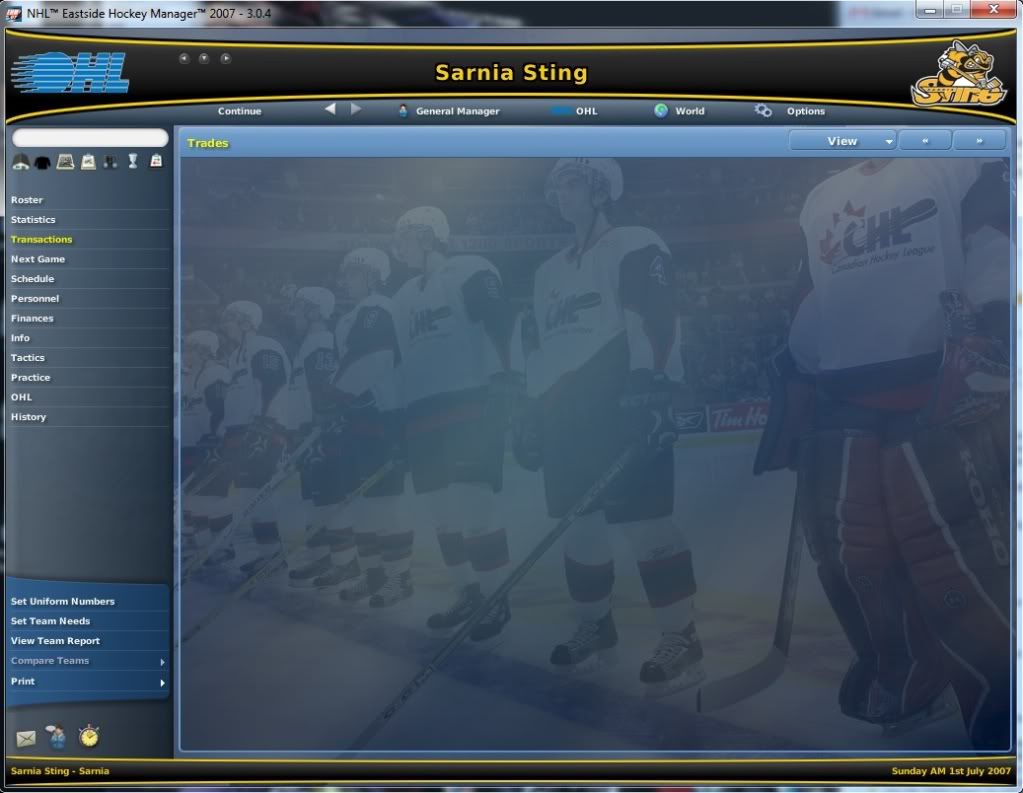Open Schedule in the sidebar
Viewport: 1023px width, 793px height.
pyautogui.click(x=33, y=279)
